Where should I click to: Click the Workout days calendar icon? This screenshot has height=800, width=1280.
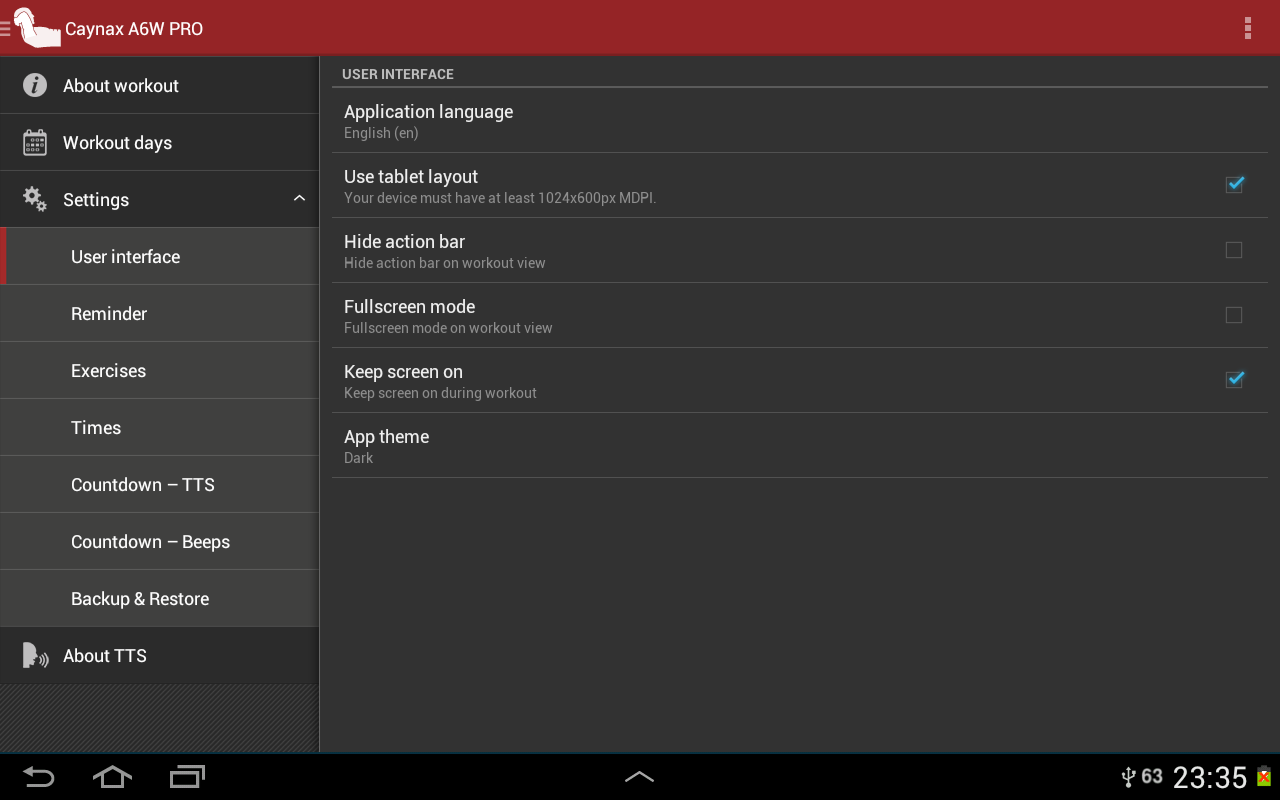point(35,142)
